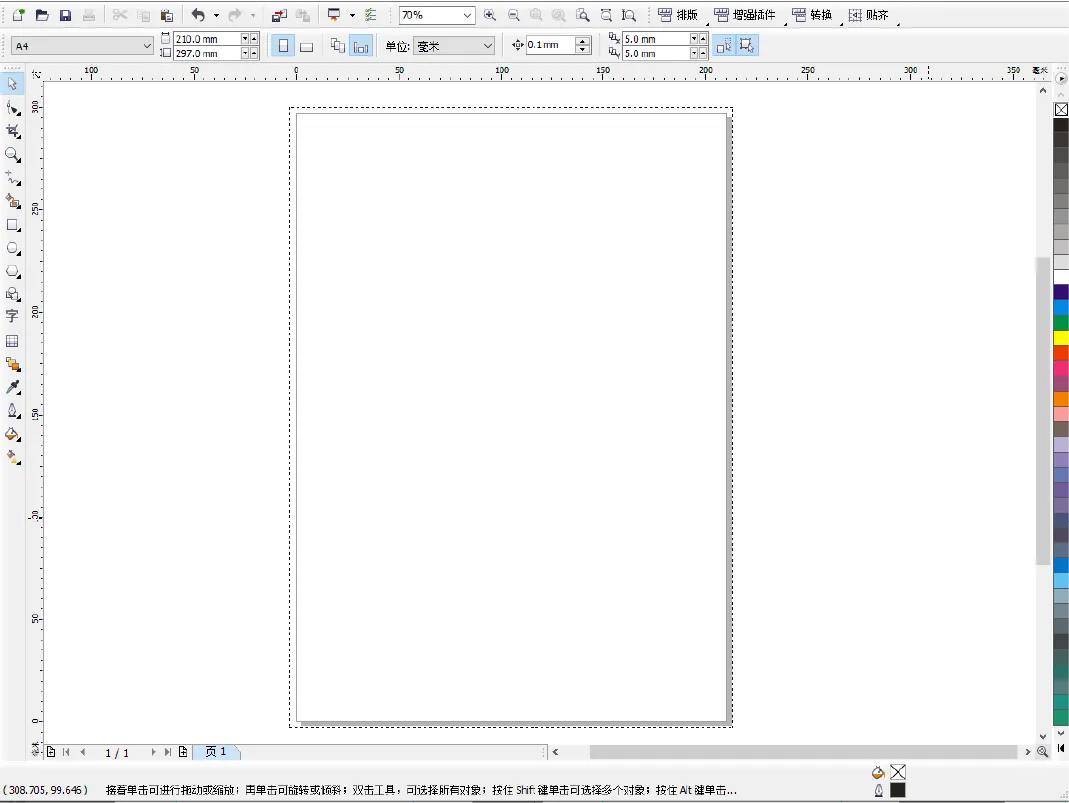Toggle the bounding-box selection mode button
Viewport: 1069px width, 803px height.
[747, 46]
